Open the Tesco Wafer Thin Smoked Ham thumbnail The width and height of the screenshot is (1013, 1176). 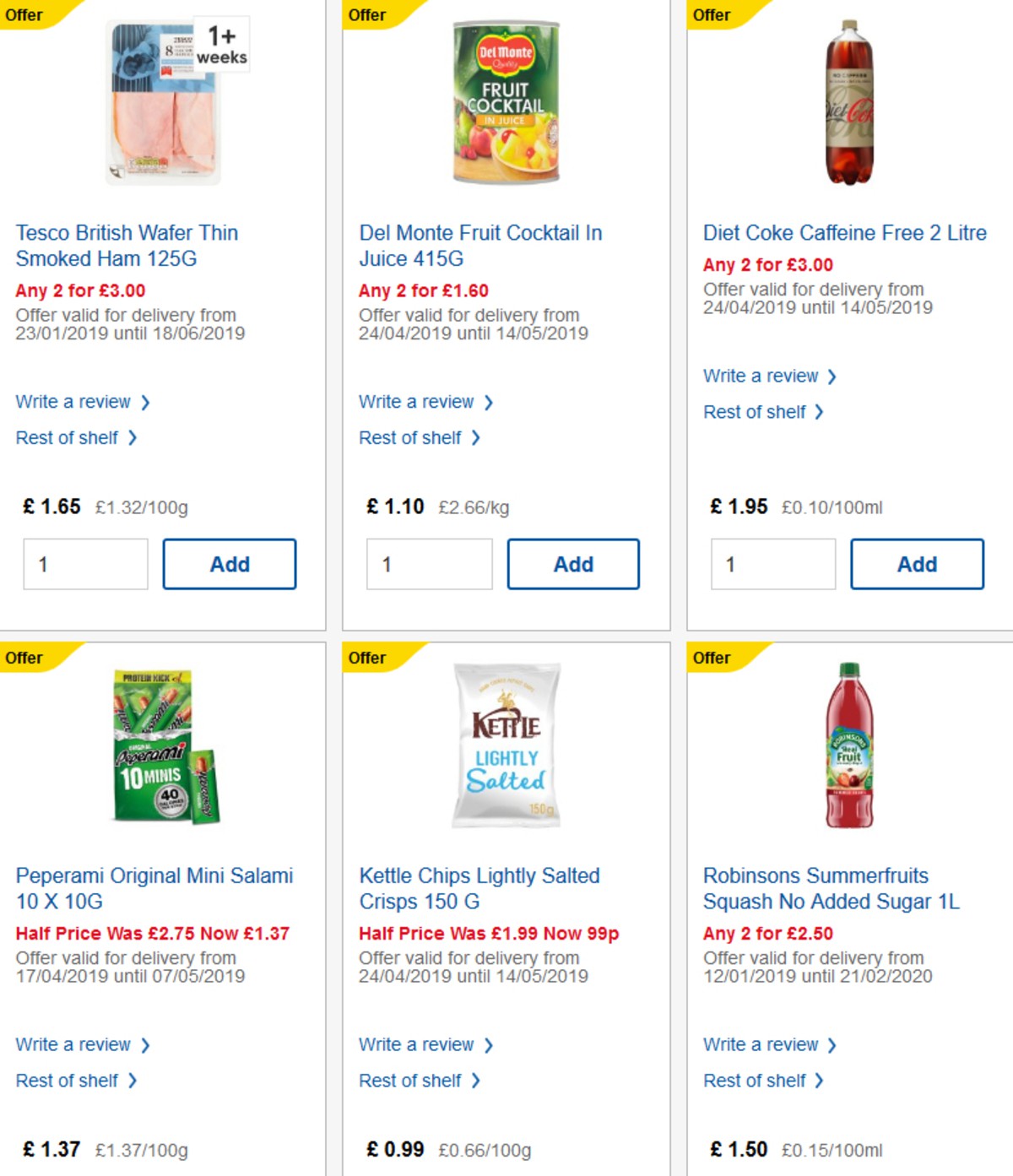[160, 101]
